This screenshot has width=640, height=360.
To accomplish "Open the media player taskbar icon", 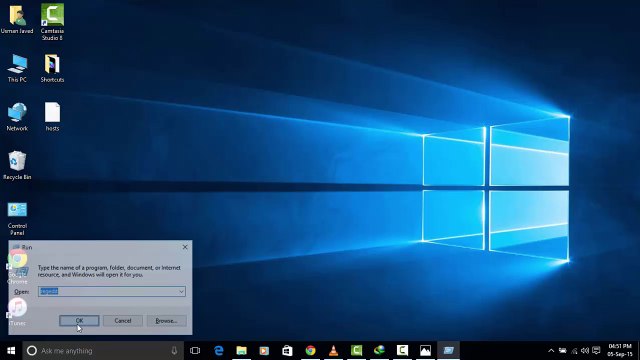I will 264,351.
